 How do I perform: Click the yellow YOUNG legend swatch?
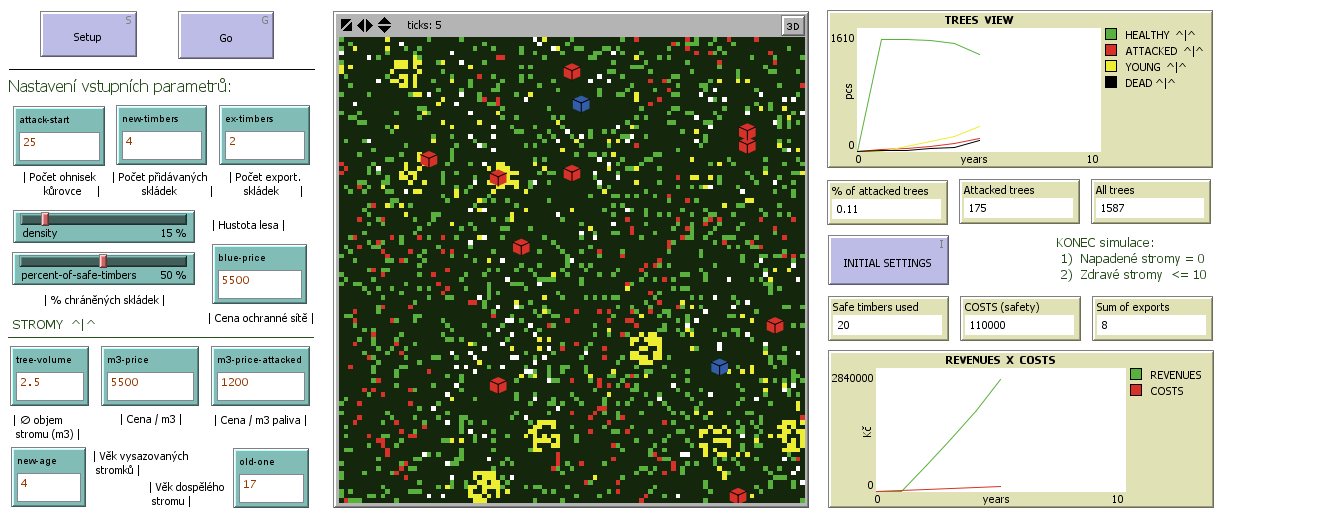coord(1110,67)
